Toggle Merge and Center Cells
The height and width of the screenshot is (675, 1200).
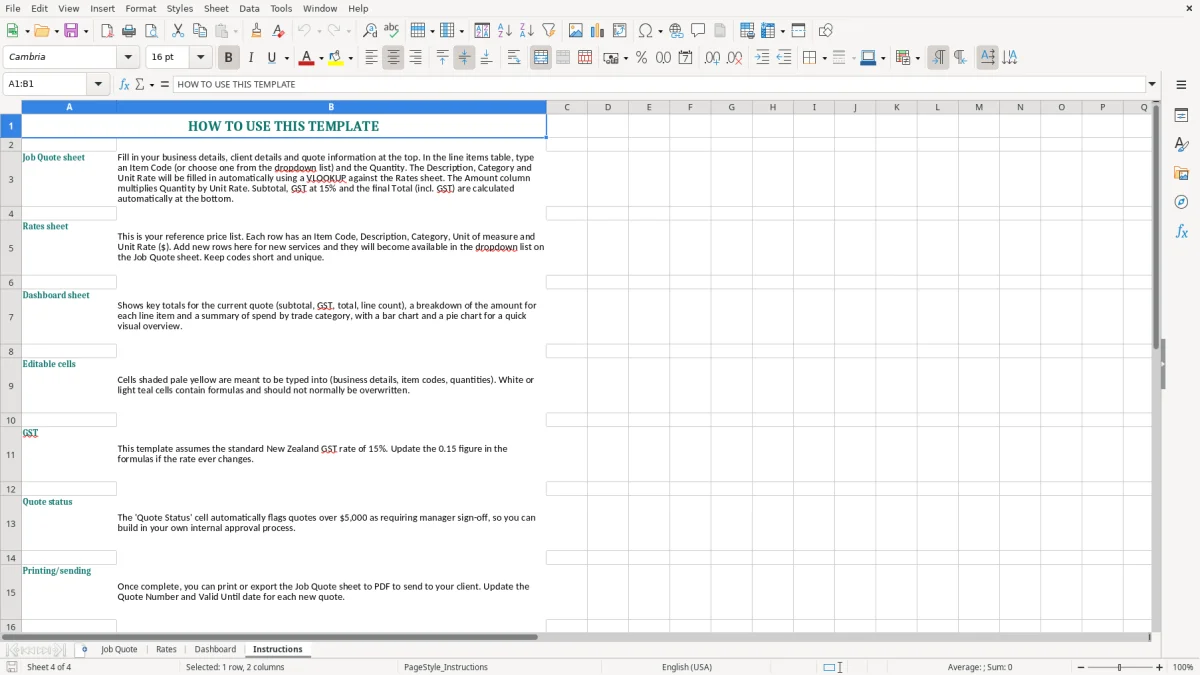(x=541, y=58)
